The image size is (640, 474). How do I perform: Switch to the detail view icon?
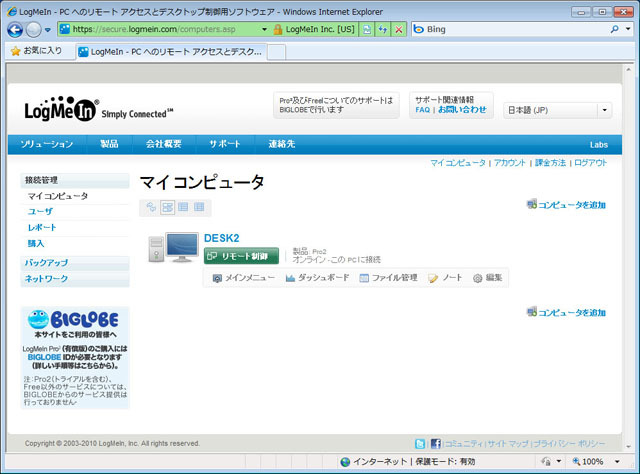coord(199,207)
